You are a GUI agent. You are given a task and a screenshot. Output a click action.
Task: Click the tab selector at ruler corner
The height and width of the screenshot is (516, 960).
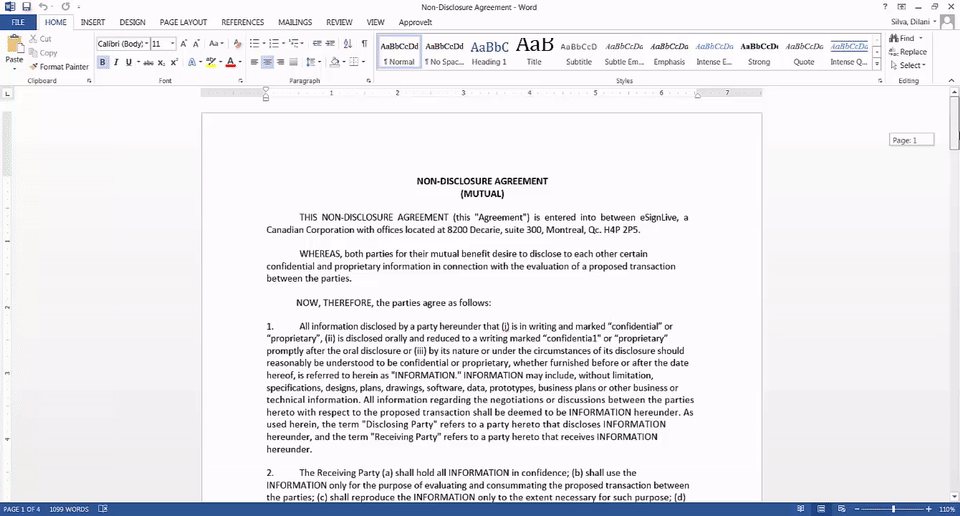pyautogui.click(x=7, y=94)
